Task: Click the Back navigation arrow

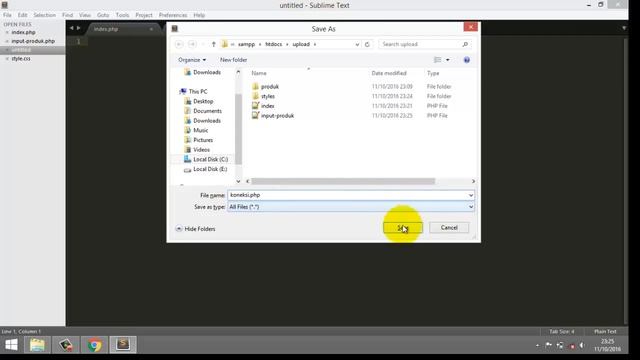Action: click(x=179, y=44)
